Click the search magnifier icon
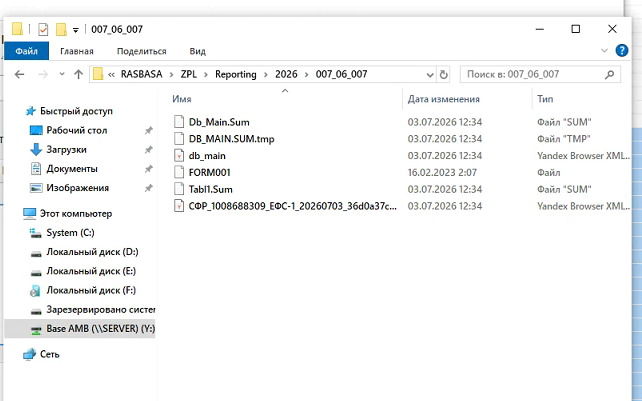Image resolution: width=642 pixels, height=401 pixels. coord(609,75)
